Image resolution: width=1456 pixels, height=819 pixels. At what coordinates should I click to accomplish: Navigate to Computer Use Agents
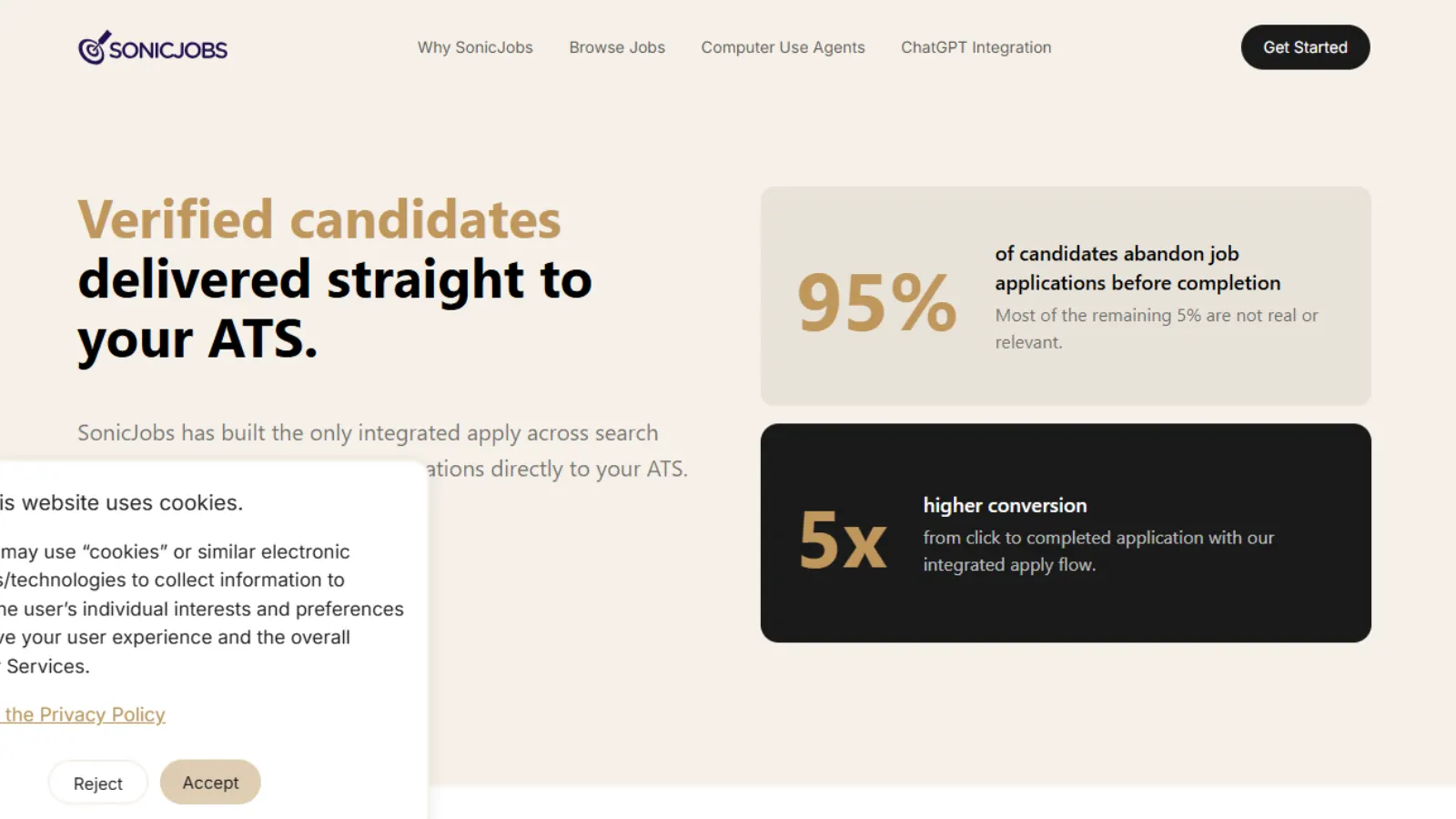783,47
